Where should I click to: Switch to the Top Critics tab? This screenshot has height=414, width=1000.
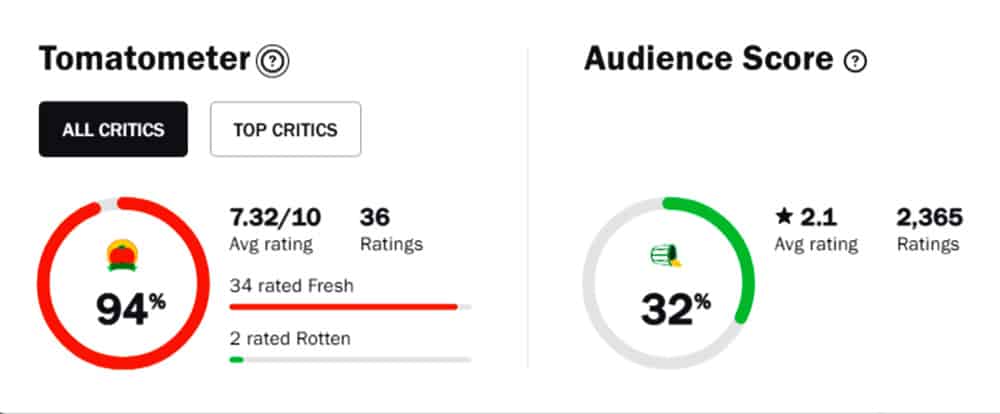click(x=285, y=129)
